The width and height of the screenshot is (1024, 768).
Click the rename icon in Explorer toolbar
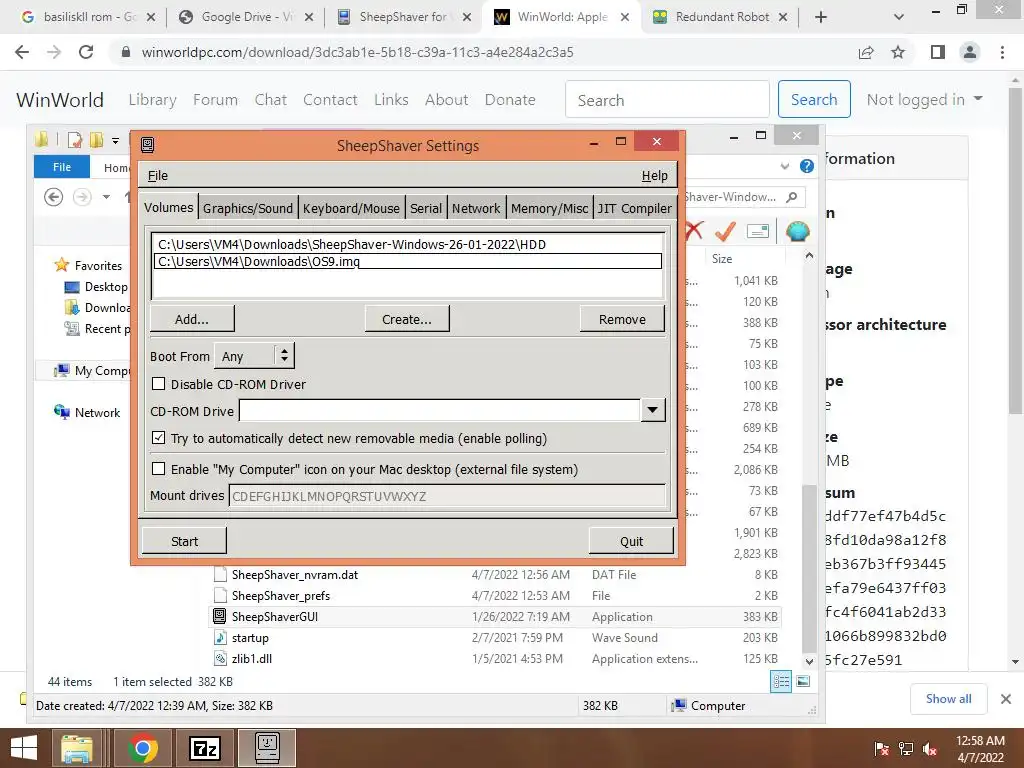tap(758, 231)
